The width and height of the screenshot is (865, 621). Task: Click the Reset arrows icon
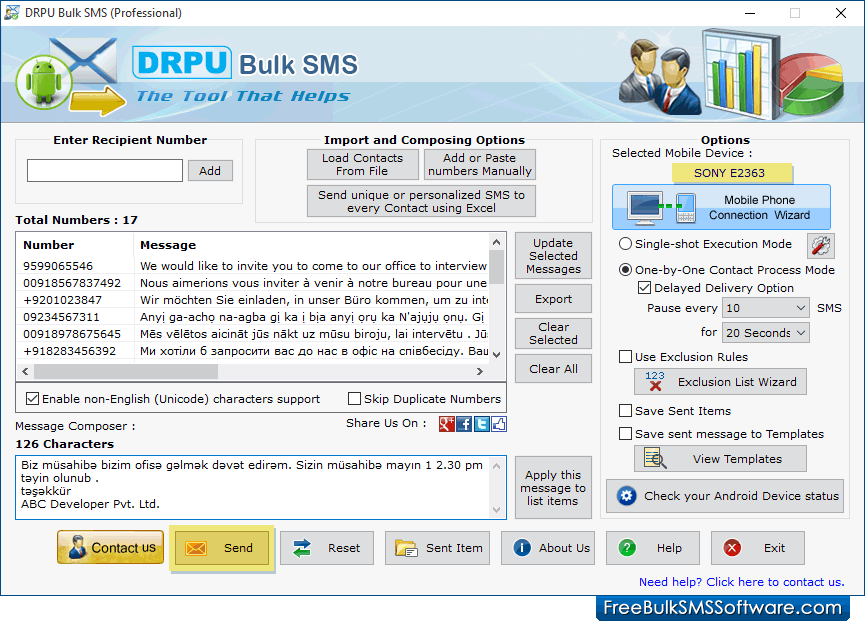(x=302, y=548)
